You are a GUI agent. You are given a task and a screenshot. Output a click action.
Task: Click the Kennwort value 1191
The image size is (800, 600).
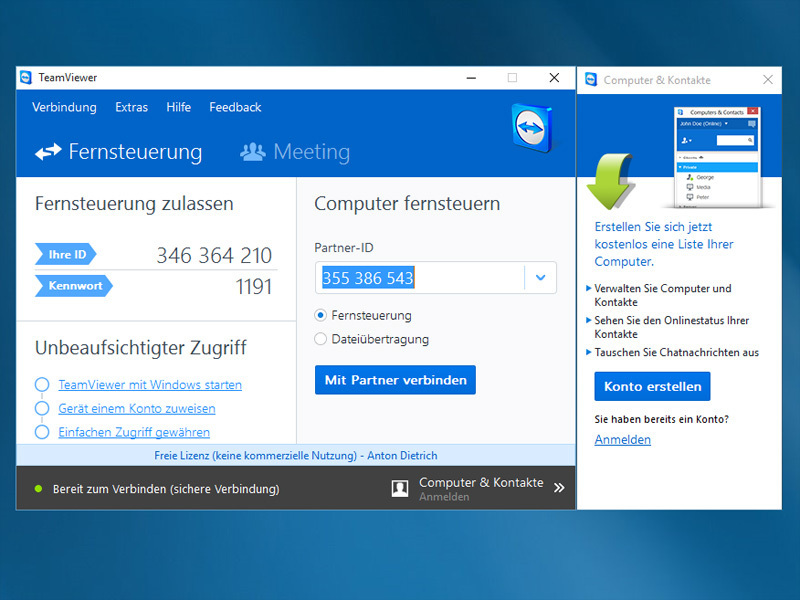click(x=254, y=286)
